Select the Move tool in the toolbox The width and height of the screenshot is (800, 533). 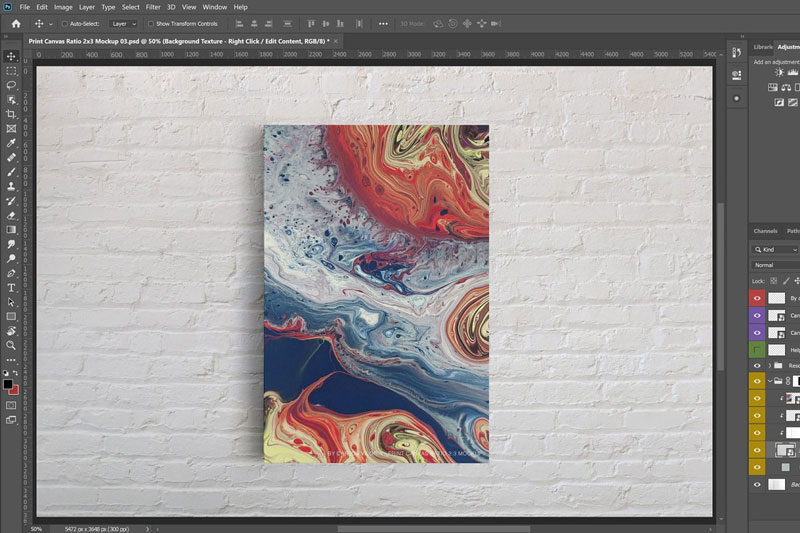tap(11, 56)
